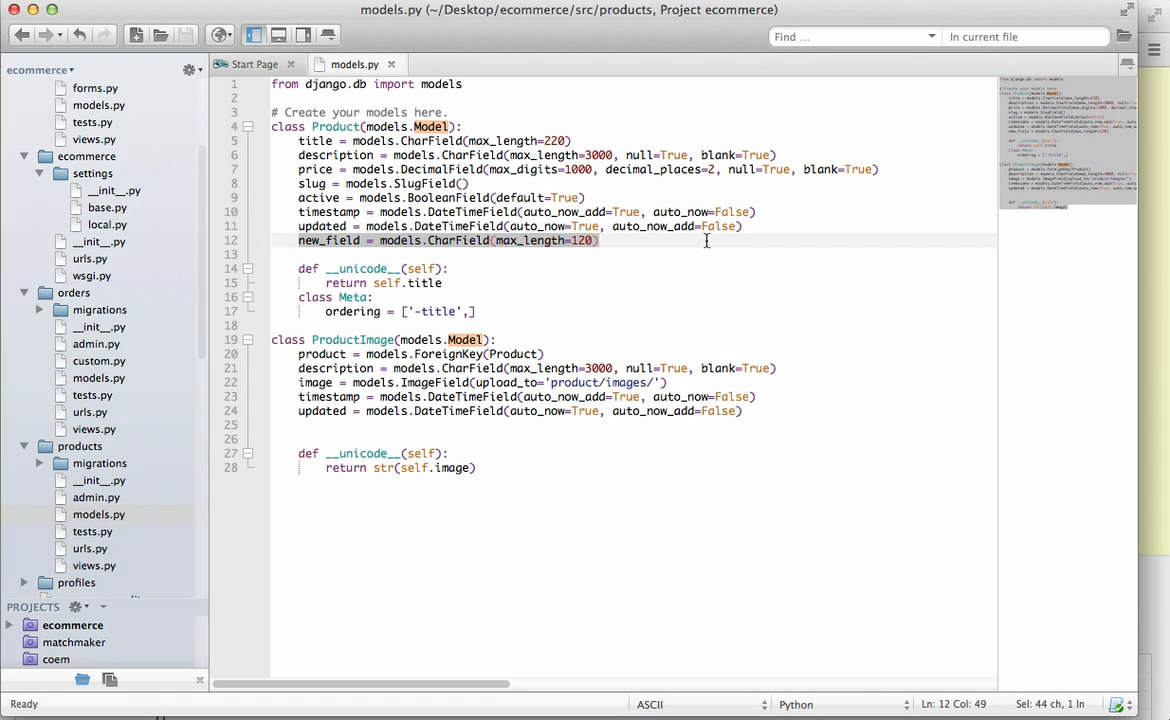Open forms.py in the file tree
This screenshot has height=720, width=1170.
[95, 88]
